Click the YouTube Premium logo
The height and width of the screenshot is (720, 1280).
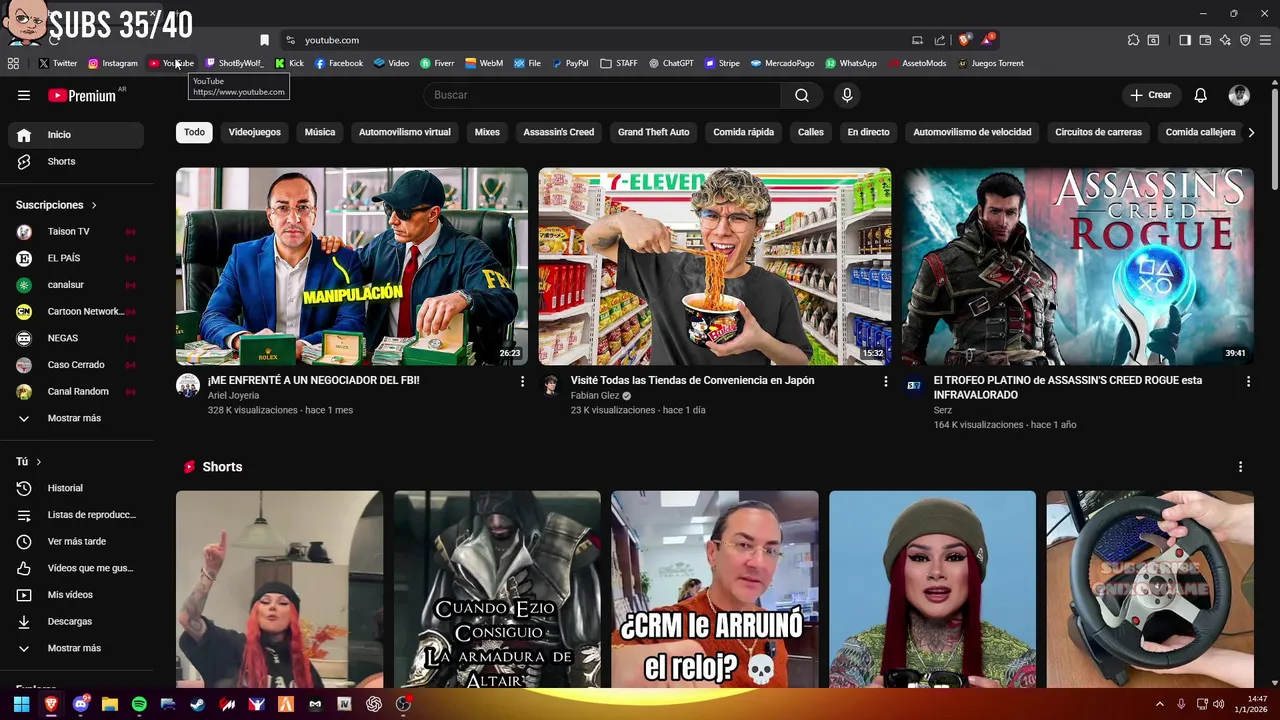coord(82,95)
